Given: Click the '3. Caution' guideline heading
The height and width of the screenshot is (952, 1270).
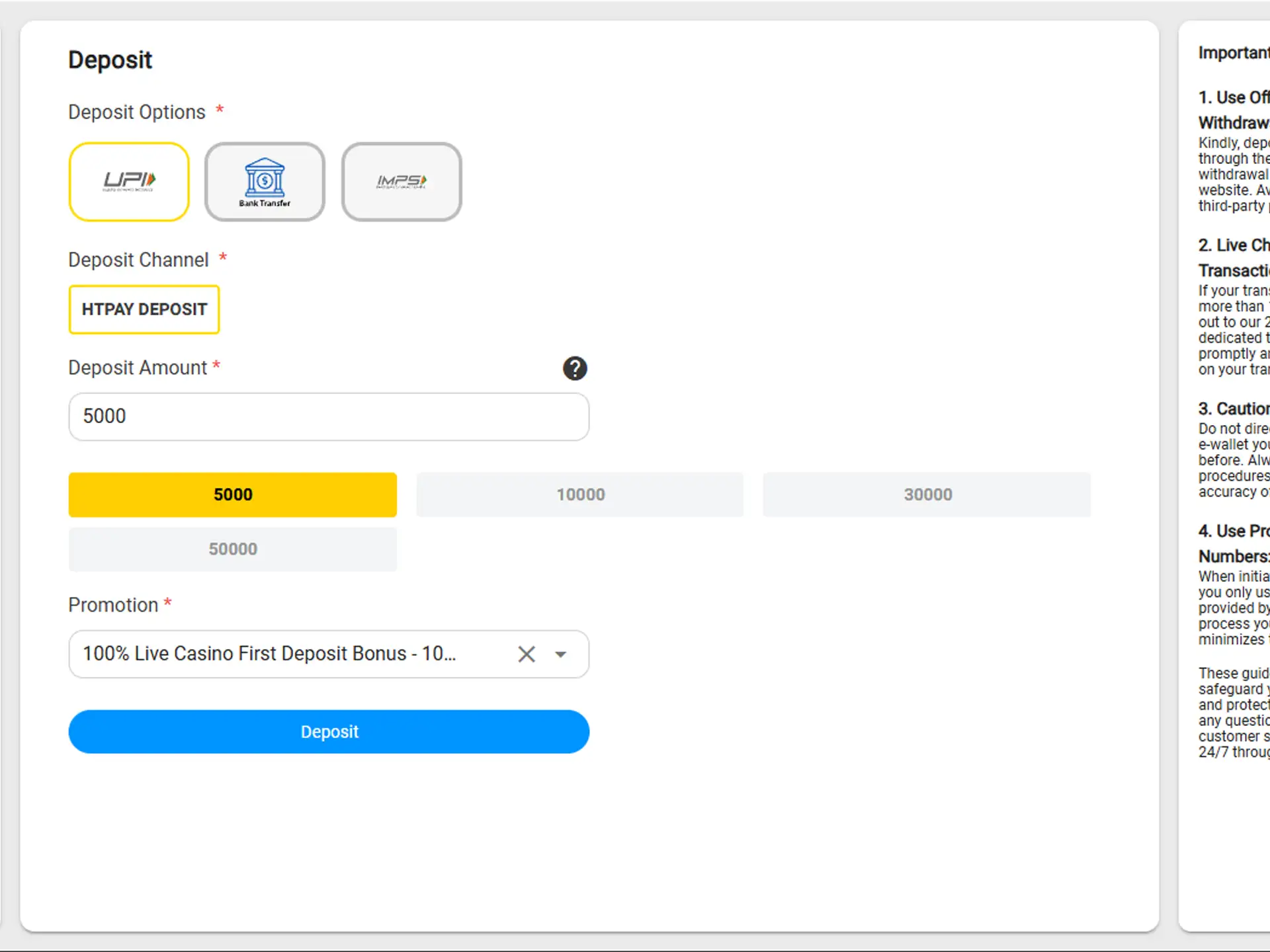Looking at the screenshot, I should [1234, 409].
